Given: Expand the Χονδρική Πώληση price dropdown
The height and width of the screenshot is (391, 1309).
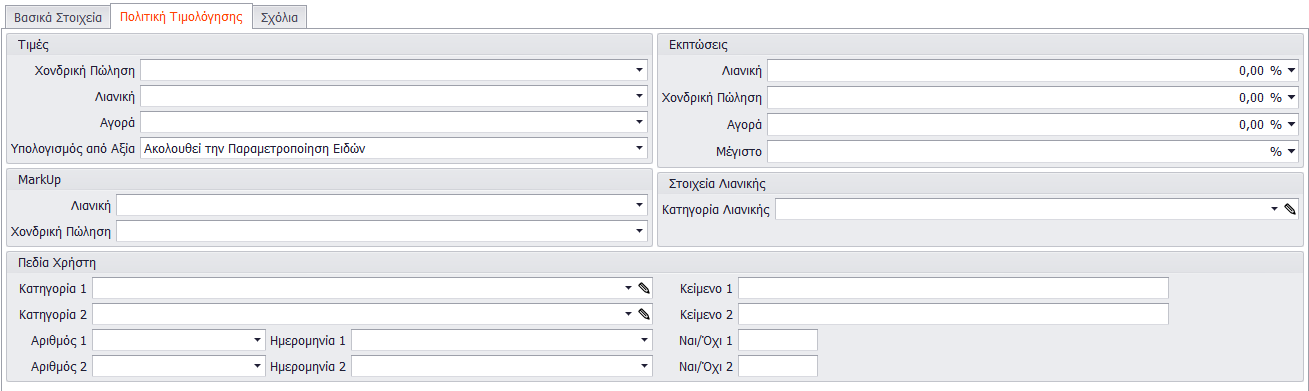Looking at the screenshot, I should (639, 70).
